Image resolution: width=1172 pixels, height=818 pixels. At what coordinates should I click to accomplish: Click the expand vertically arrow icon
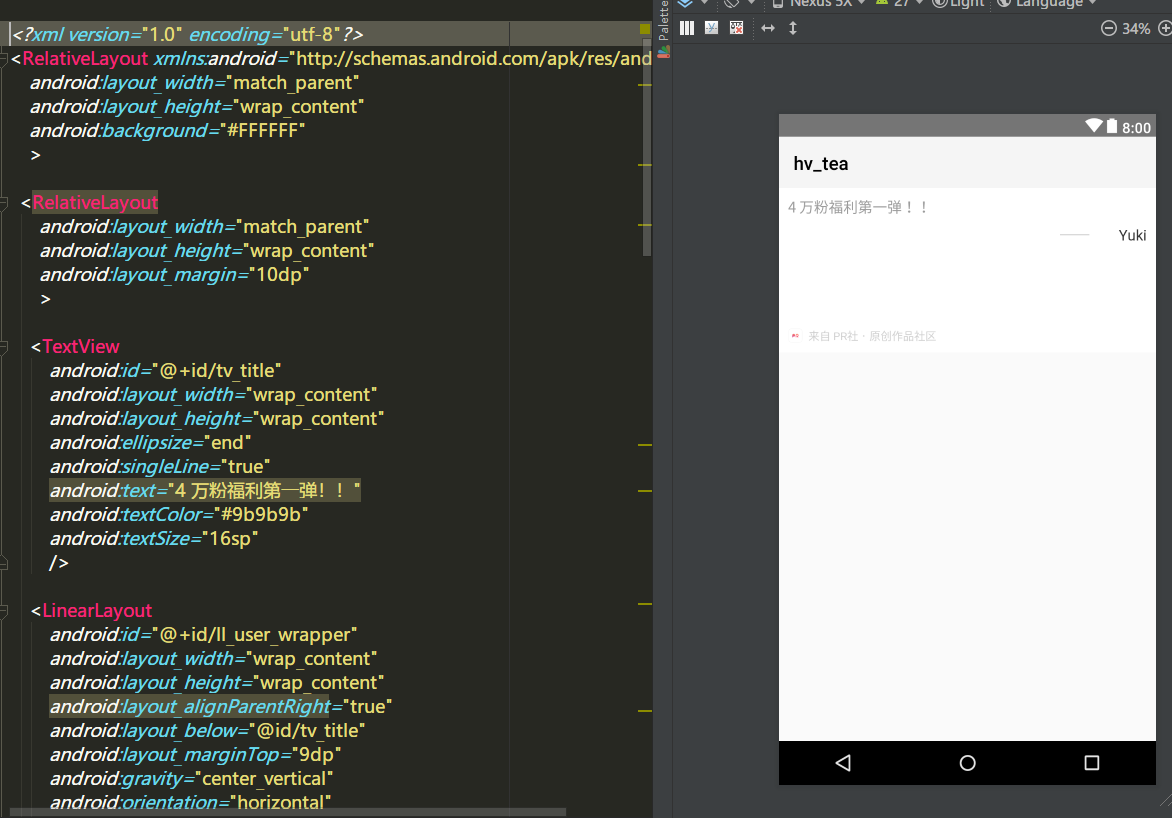[x=793, y=28]
